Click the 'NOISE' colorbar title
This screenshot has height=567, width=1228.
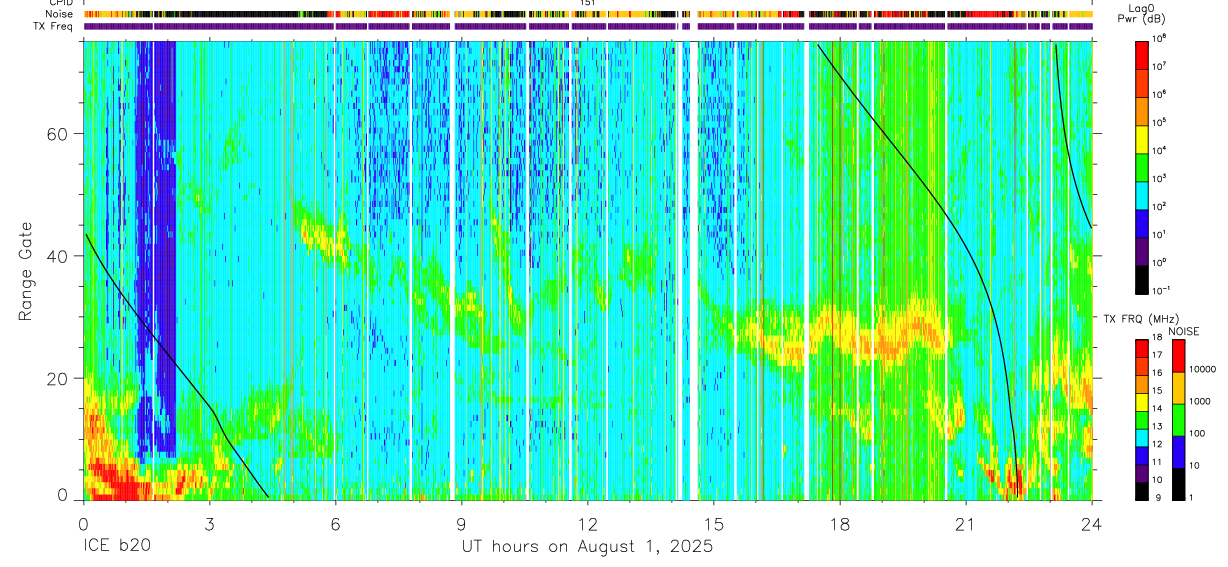click(x=1182, y=330)
